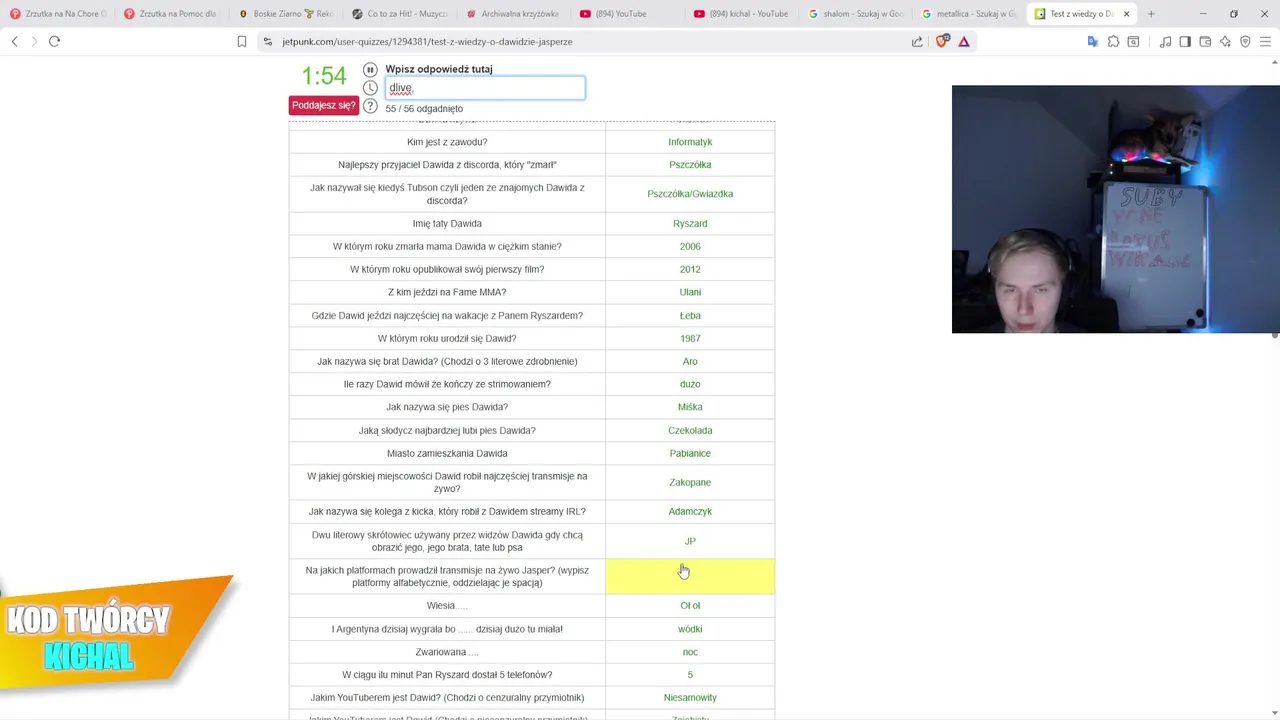This screenshot has width=1280, height=720.
Task: Switch to the 'Archiwalna krzyżówka' tab
Action: click(x=515, y=14)
